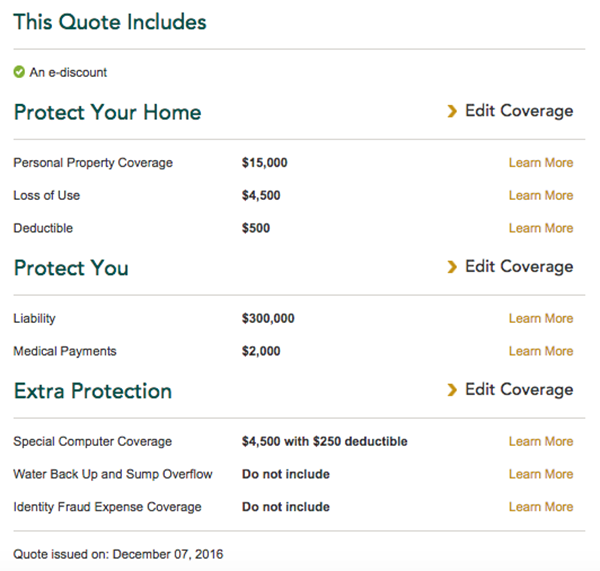600x571 pixels.
Task: Edit Coverage for Protect You section
Action: [x=519, y=267]
